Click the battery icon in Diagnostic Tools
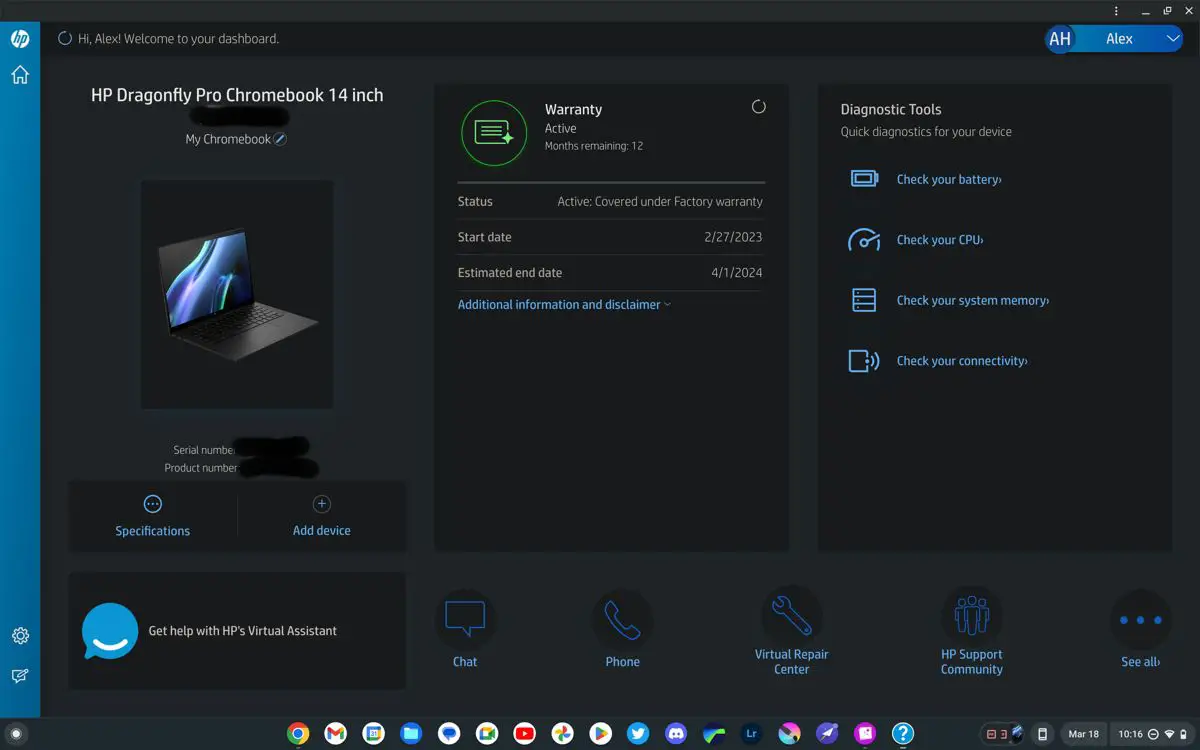Viewport: 1200px width, 750px height. (x=864, y=179)
